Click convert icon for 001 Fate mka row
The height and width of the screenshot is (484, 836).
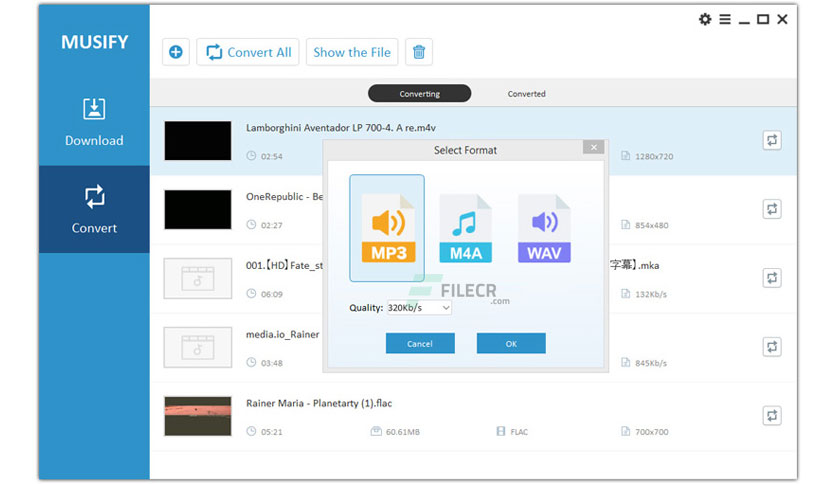coord(771,278)
